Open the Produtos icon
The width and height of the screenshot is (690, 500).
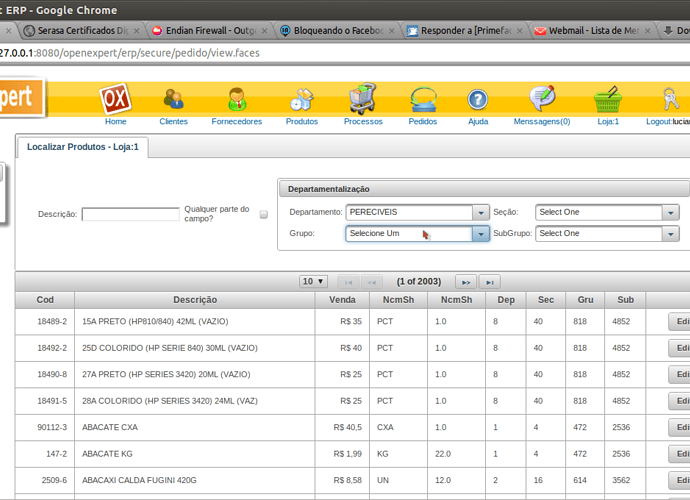(302, 99)
